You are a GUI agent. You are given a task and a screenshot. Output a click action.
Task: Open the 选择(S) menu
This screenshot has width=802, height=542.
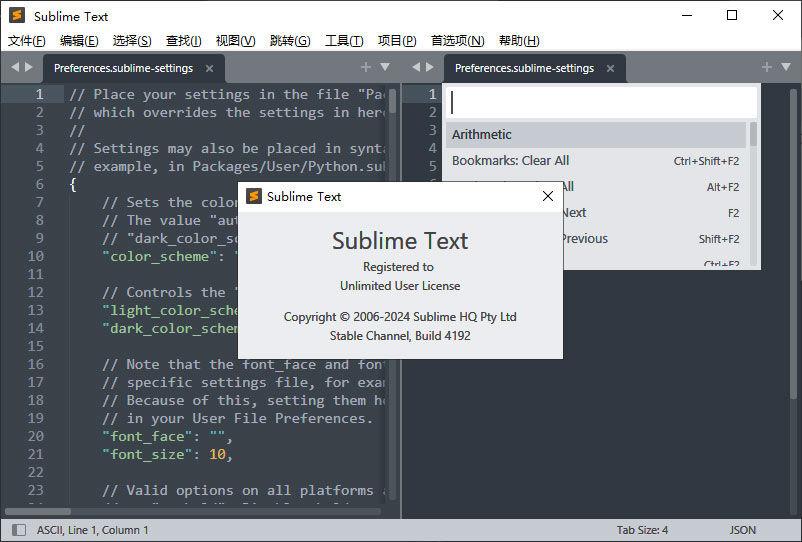click(x=131, y=40)
